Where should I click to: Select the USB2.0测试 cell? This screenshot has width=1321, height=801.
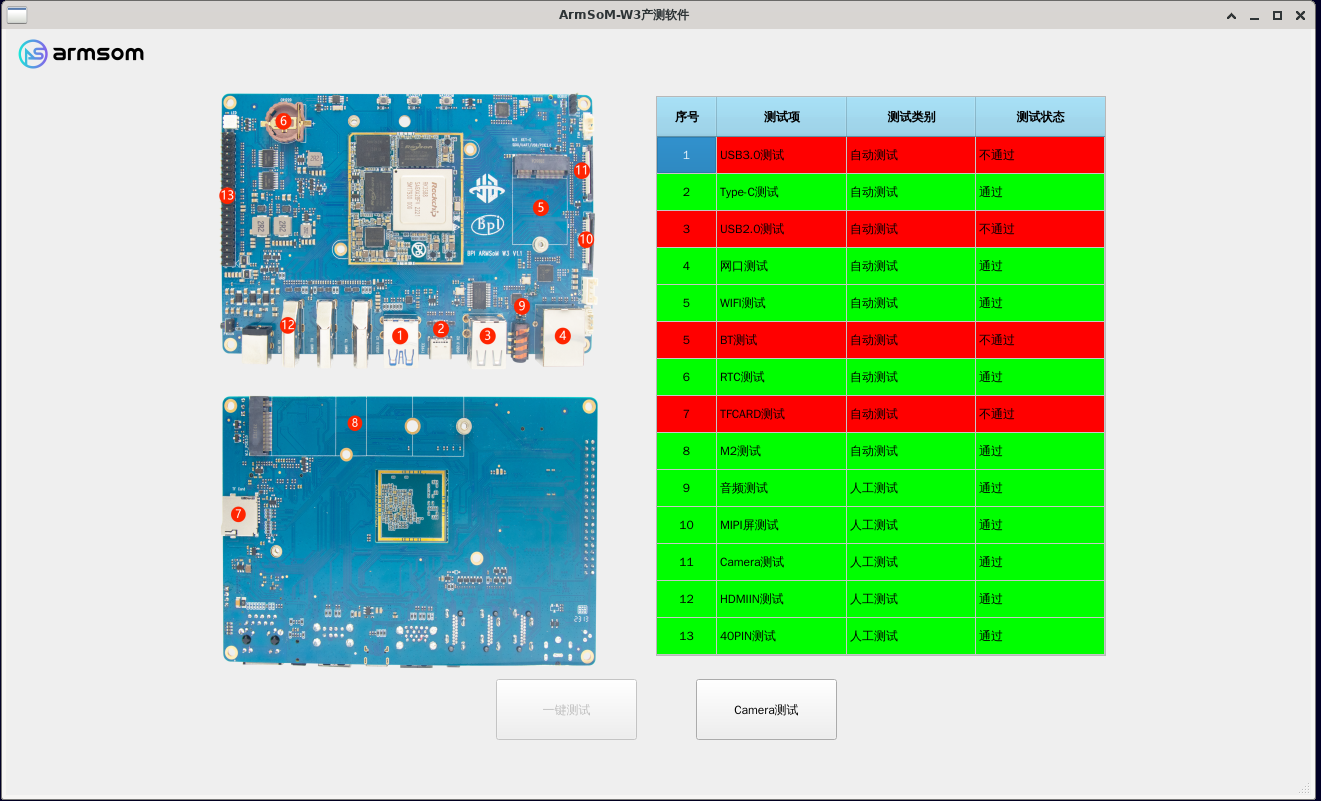(782, 229)
